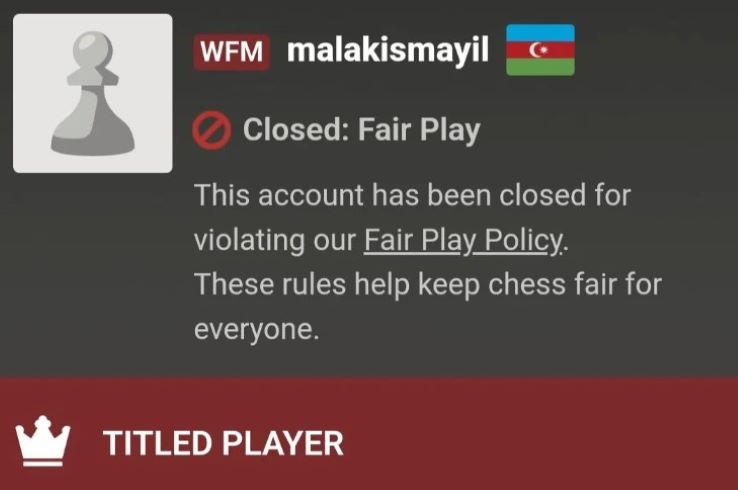Click the white crown icon

42,441
